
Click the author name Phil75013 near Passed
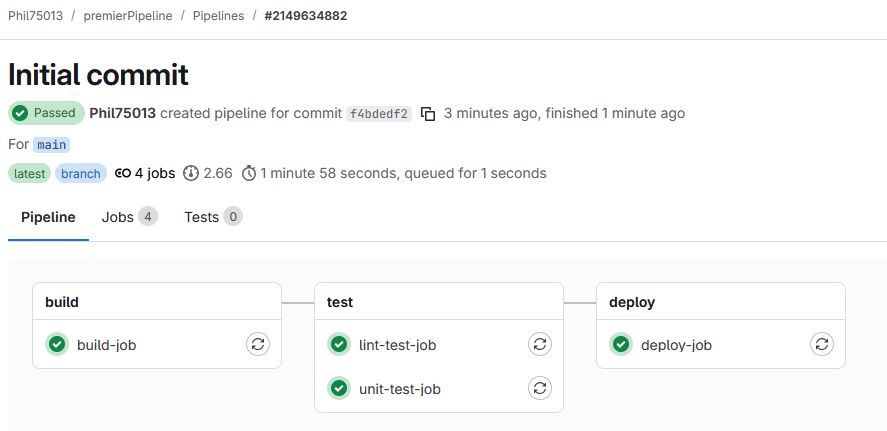(122, 113)
